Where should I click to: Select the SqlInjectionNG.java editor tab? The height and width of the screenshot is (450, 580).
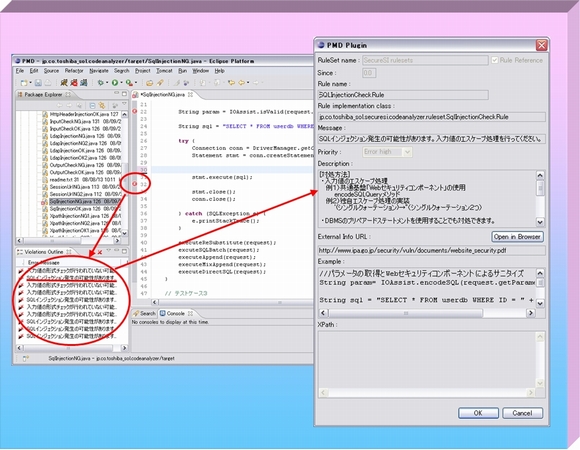click(x=163, y=95)
